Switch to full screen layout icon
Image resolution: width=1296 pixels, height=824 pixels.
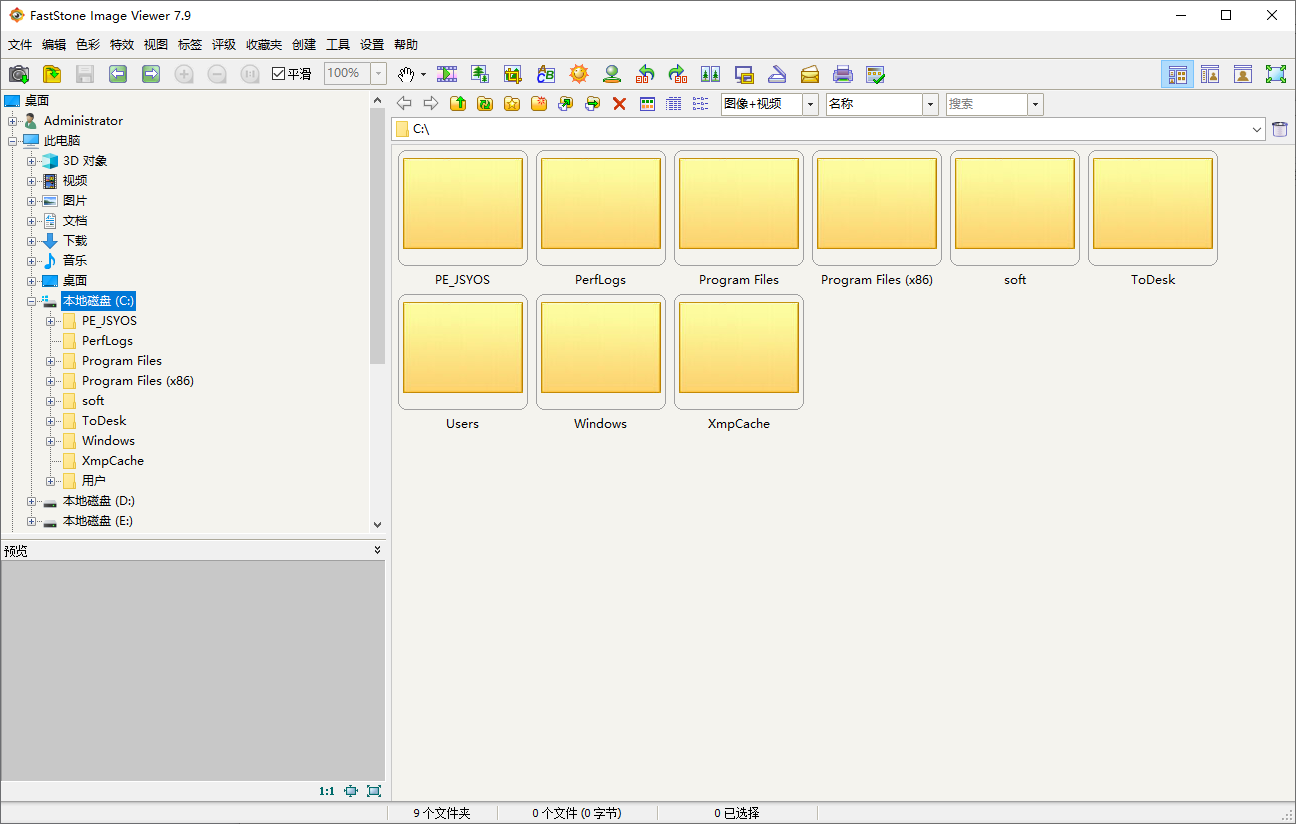[1275, 74]
